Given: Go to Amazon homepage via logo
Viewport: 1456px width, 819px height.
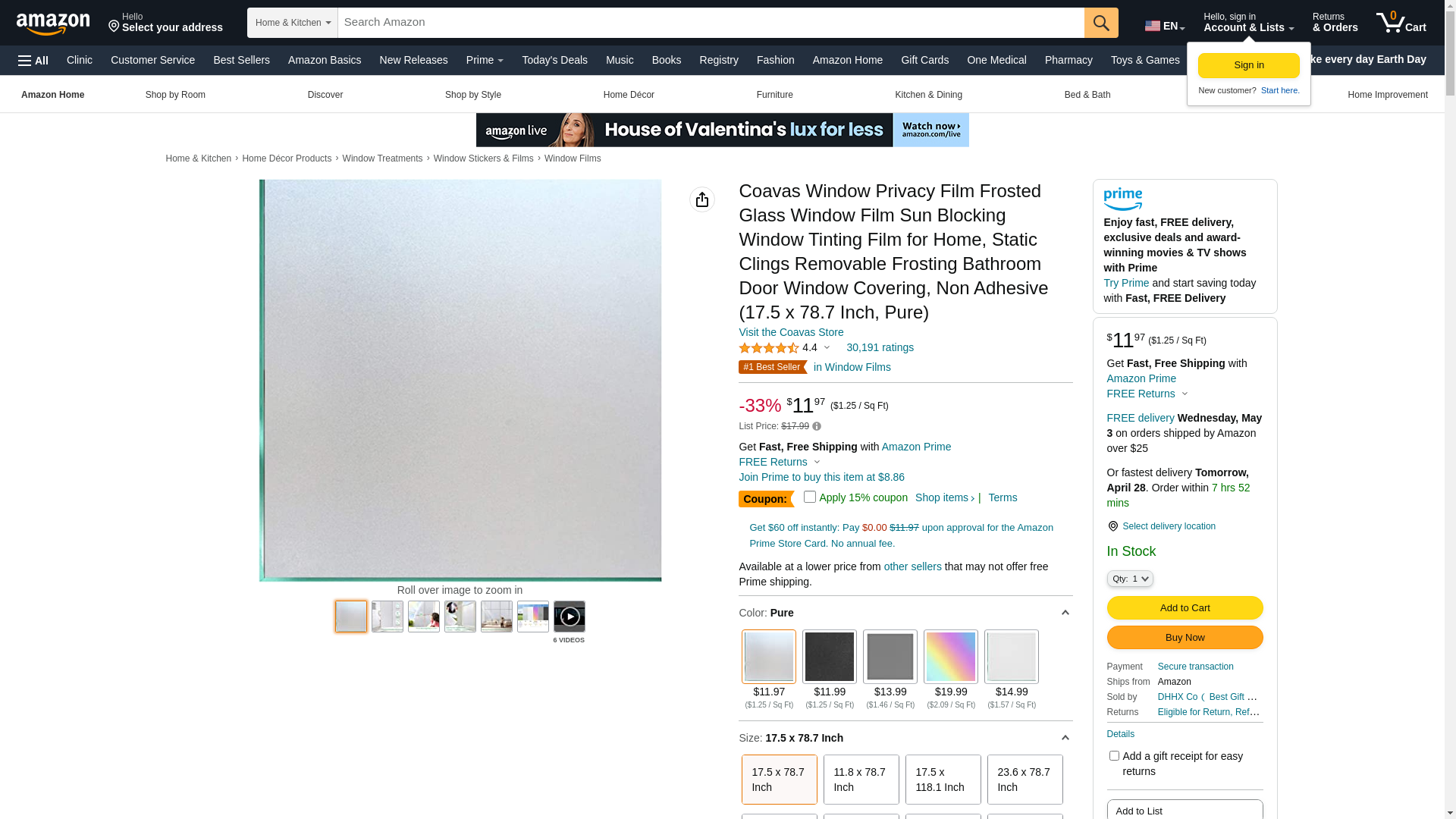Looking at the screenshot, I should tap(53, 24).
